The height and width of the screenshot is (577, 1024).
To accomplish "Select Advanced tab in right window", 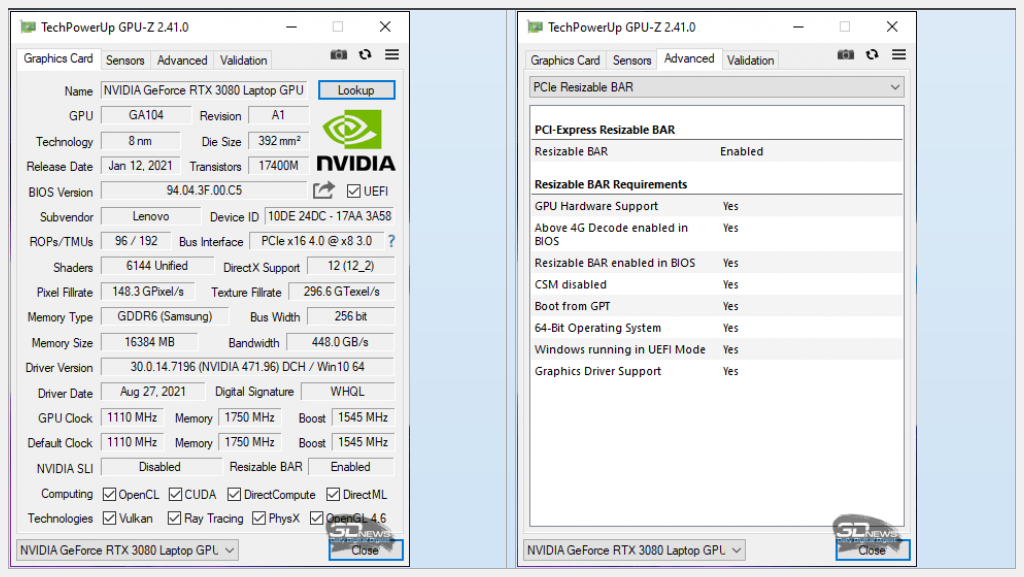I will (689, 59).
